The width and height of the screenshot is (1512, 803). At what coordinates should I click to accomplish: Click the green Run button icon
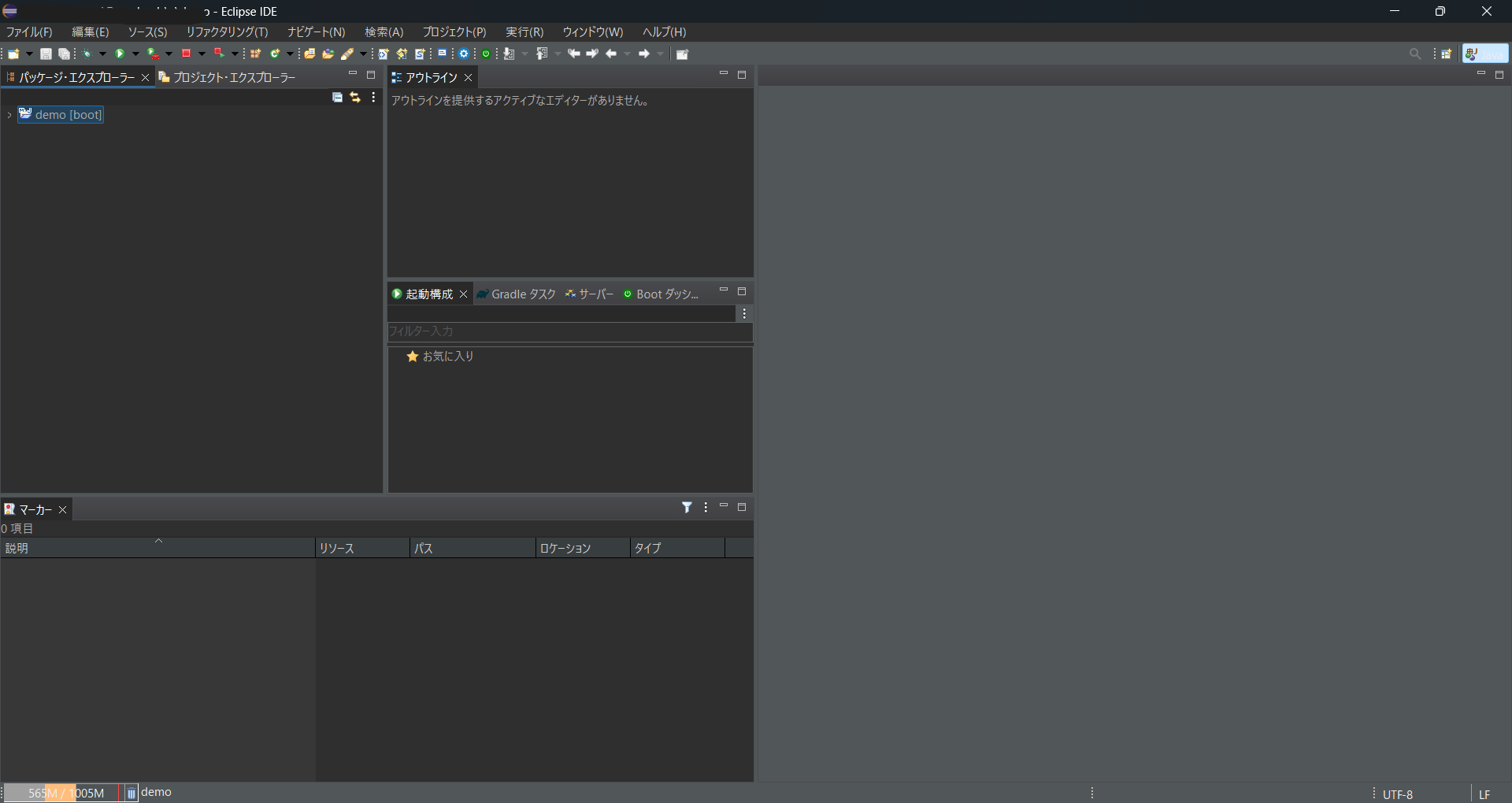coord(120,54)
